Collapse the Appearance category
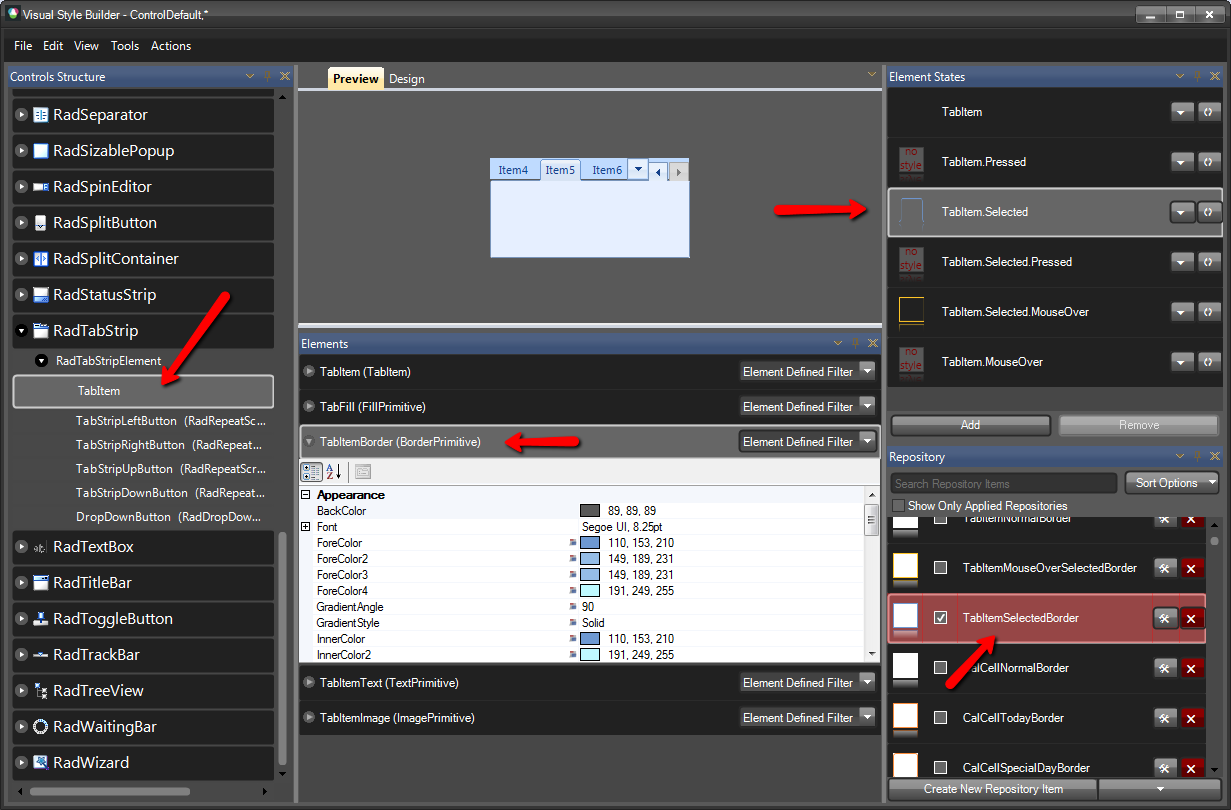Image resolution: width=1231 pixels, height=810 pixels. (x=306, y=495)
